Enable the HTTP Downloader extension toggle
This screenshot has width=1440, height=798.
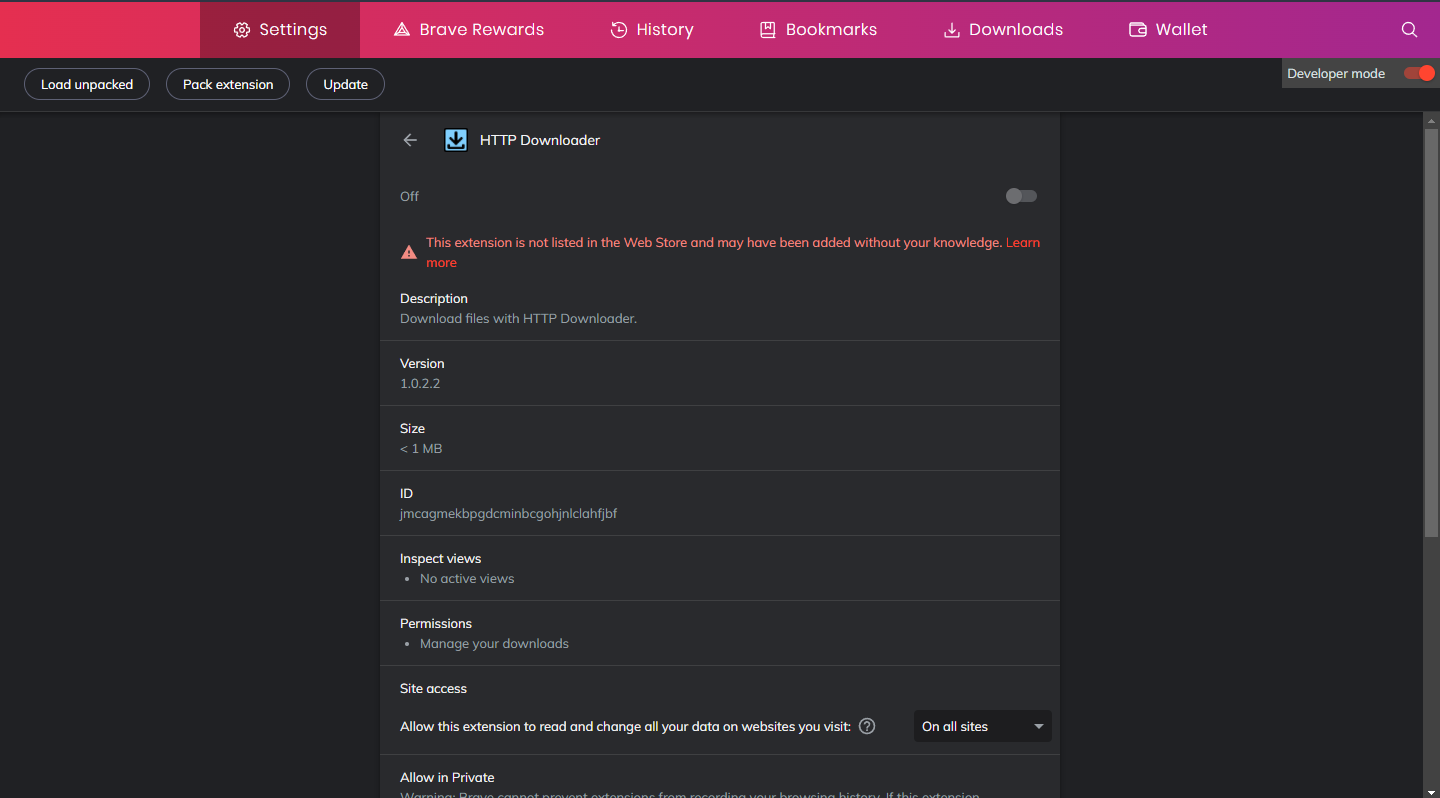[x=1021, y=196]
